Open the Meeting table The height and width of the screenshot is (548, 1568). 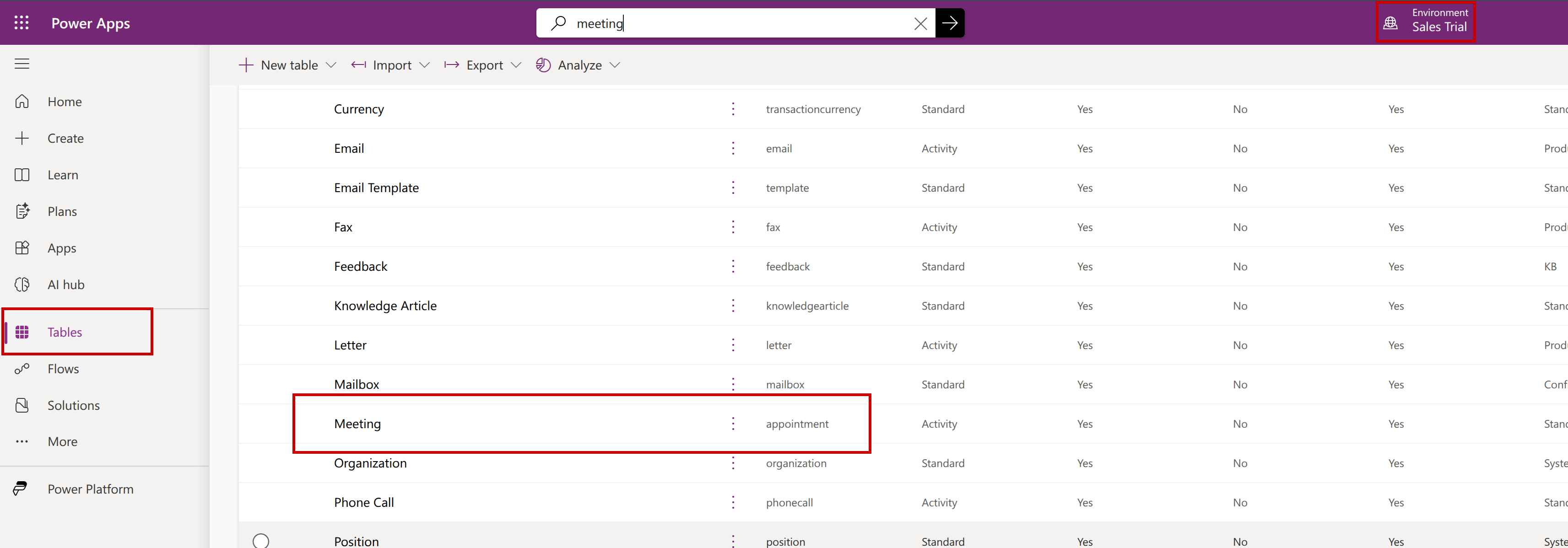coord(357,423)
